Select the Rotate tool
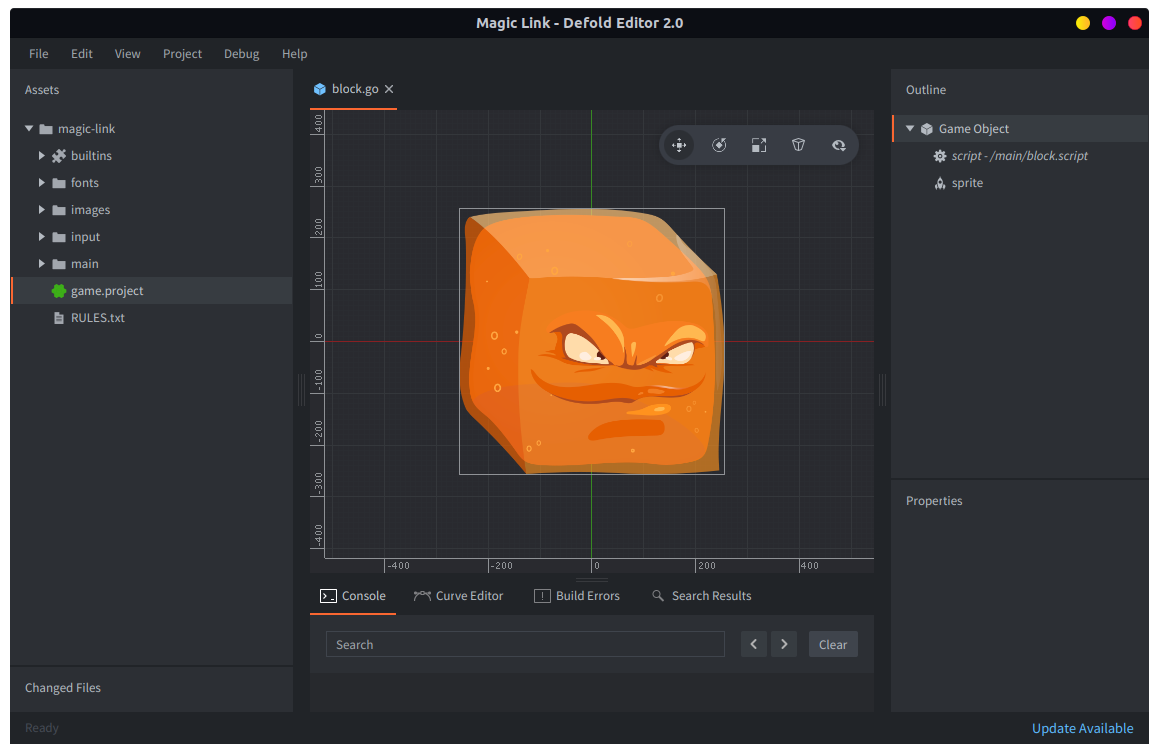The width and height of the screenshot is (1159, 754). pyautogui.click(x=719, y=145)
